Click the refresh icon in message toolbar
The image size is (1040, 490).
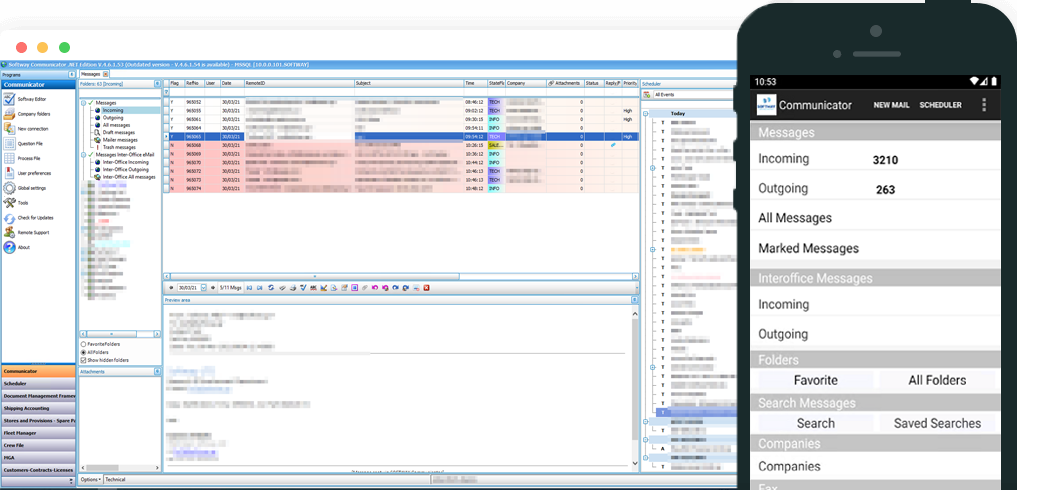pos(271,288)
